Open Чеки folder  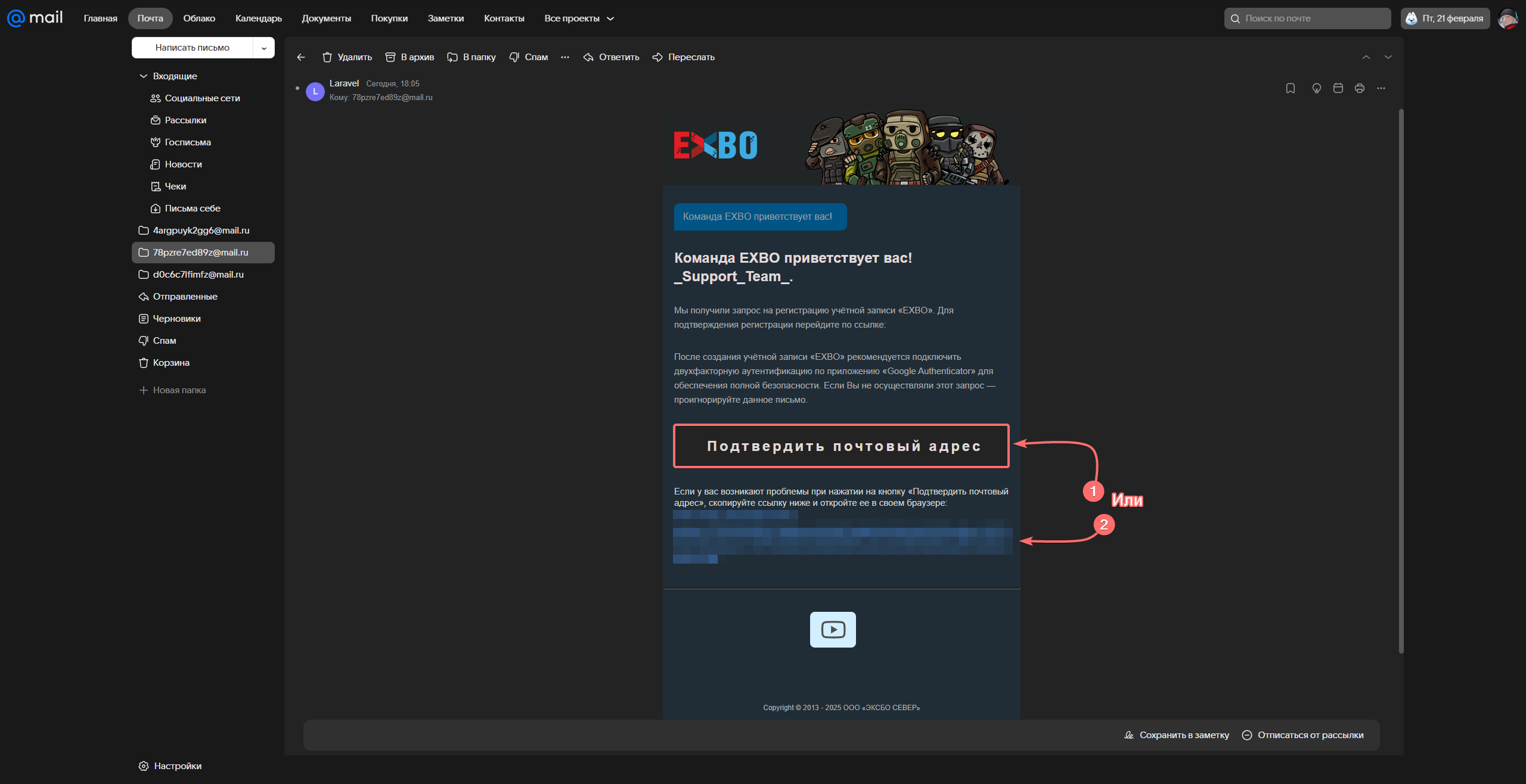pos(203,186)
